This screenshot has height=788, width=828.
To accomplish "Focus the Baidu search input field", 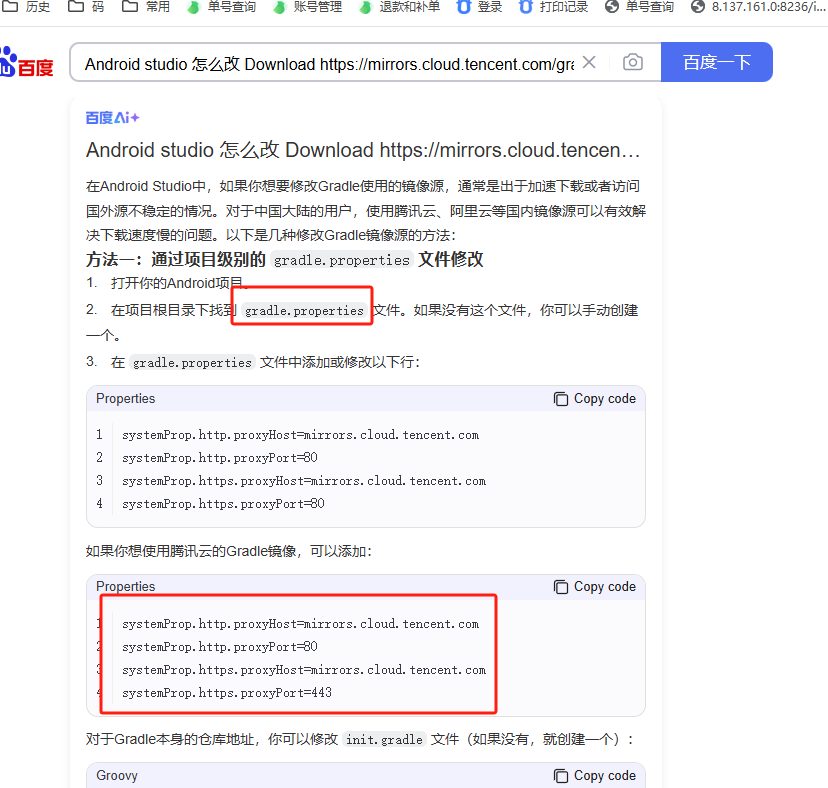I will tap(330, 64).
